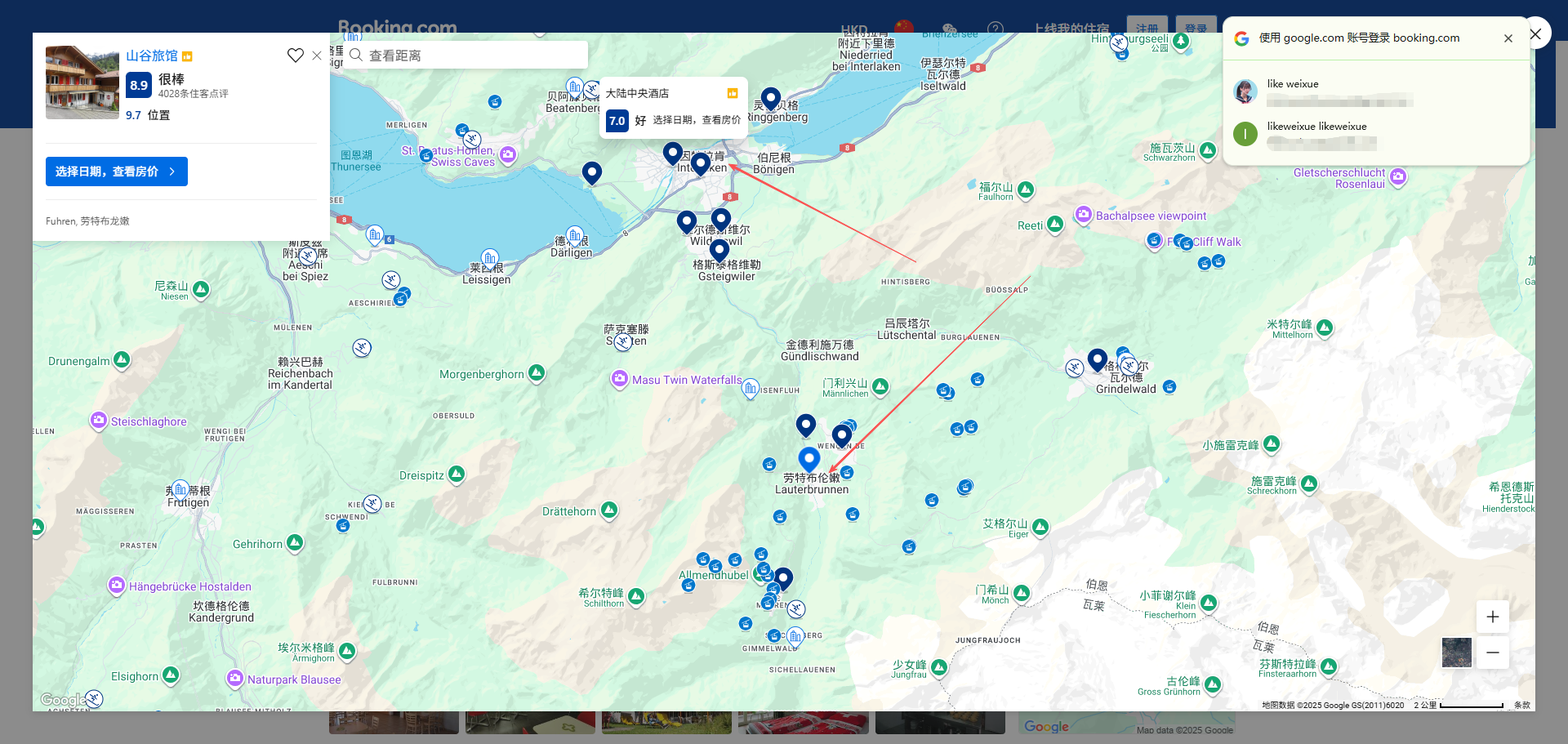
Task: Open 大陆中央酒店 tooltip price link
Action: tap(697, 120)
